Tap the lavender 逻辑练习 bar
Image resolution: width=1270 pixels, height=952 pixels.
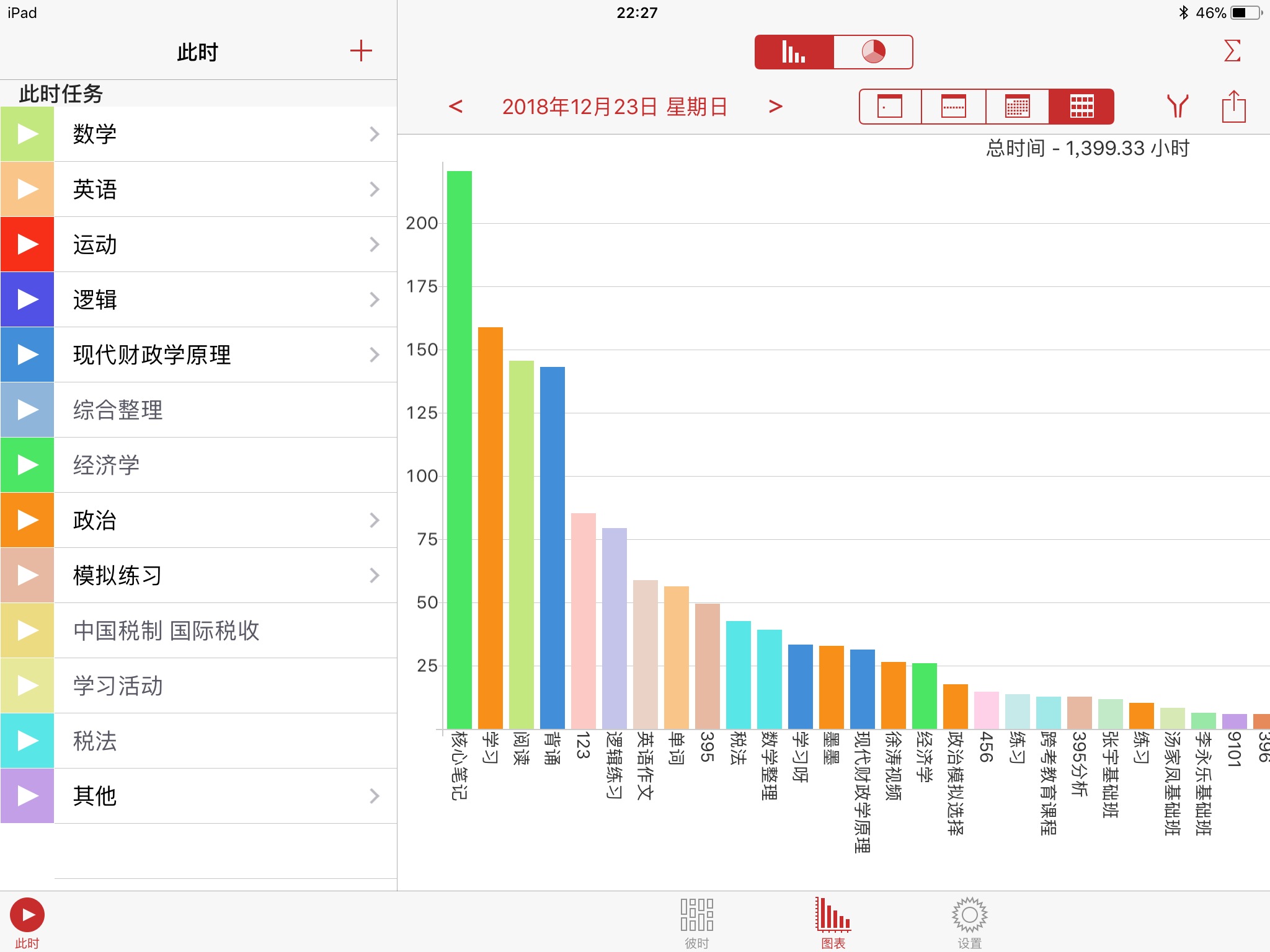(615, 628)
